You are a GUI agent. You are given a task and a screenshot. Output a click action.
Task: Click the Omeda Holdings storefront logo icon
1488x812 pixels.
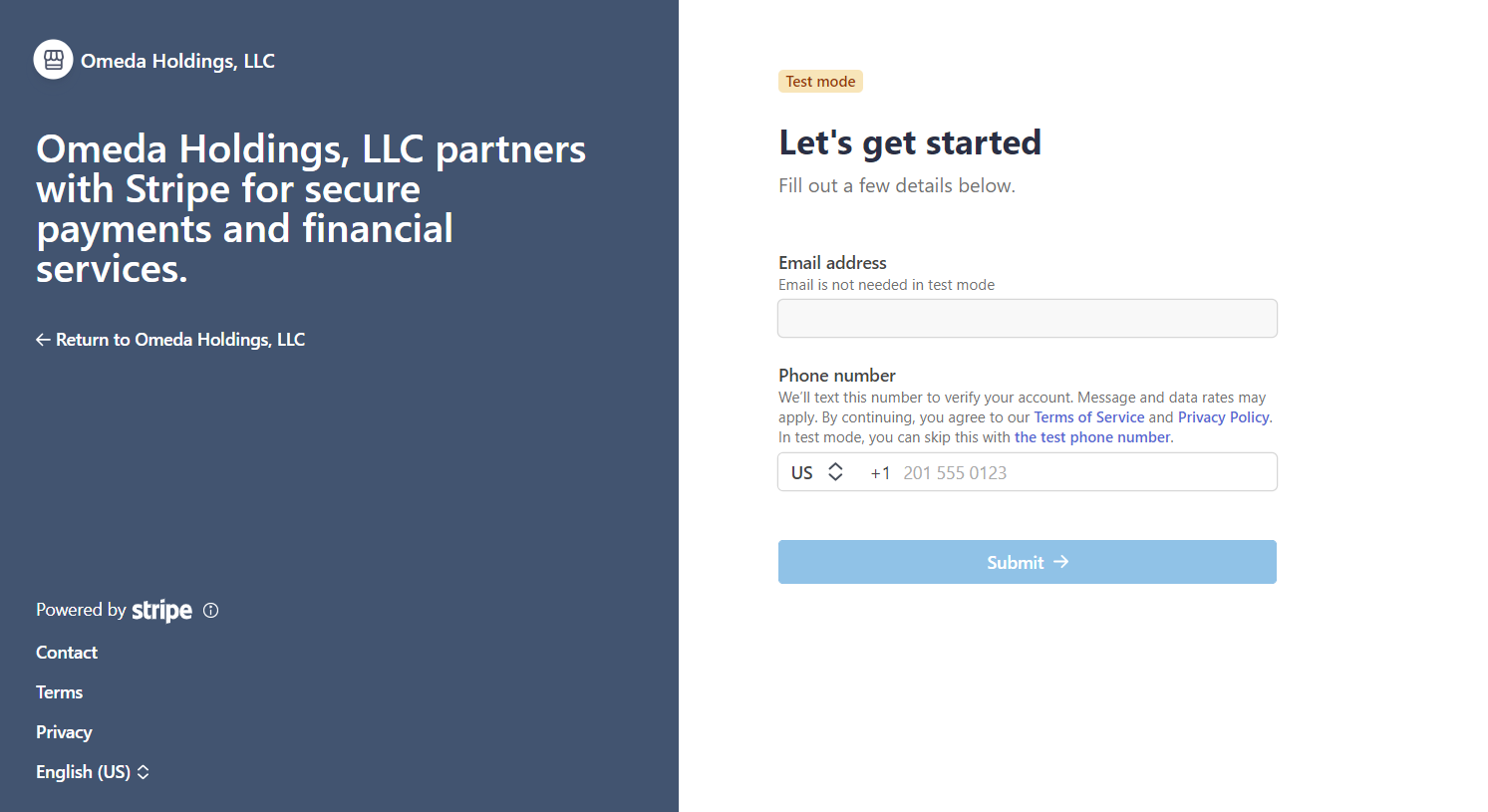54,60
